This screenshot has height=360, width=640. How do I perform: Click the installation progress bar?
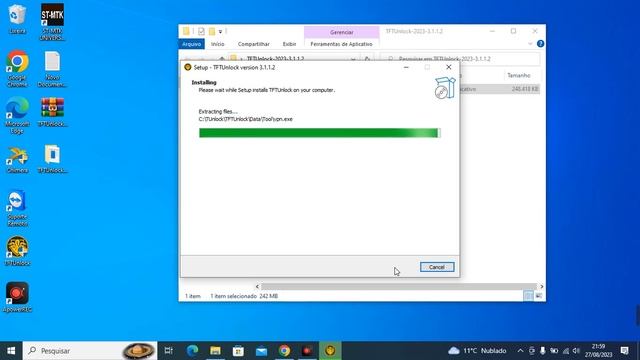[x=319, y=133]
